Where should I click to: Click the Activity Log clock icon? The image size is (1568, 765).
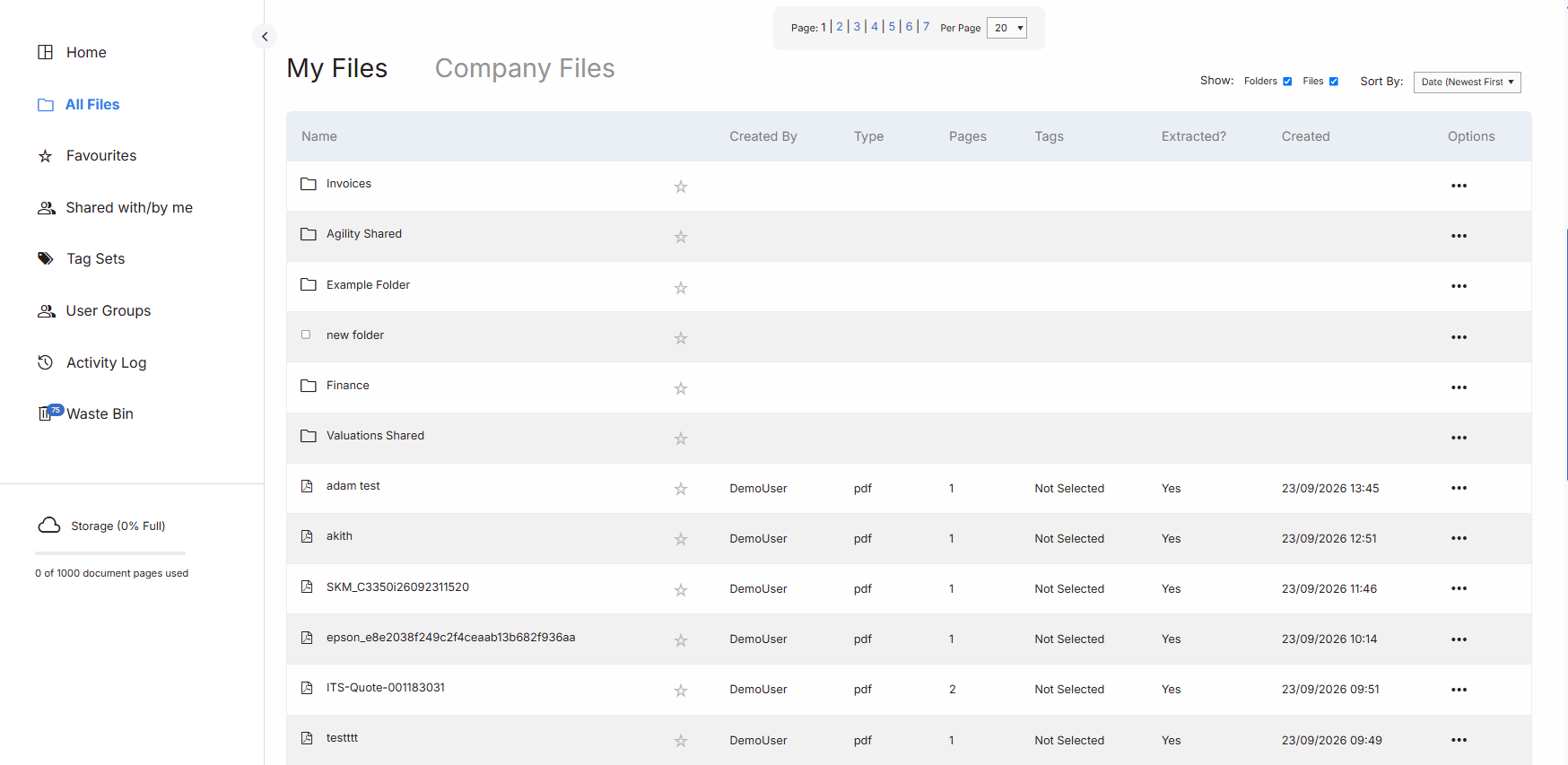coord(46,362)
